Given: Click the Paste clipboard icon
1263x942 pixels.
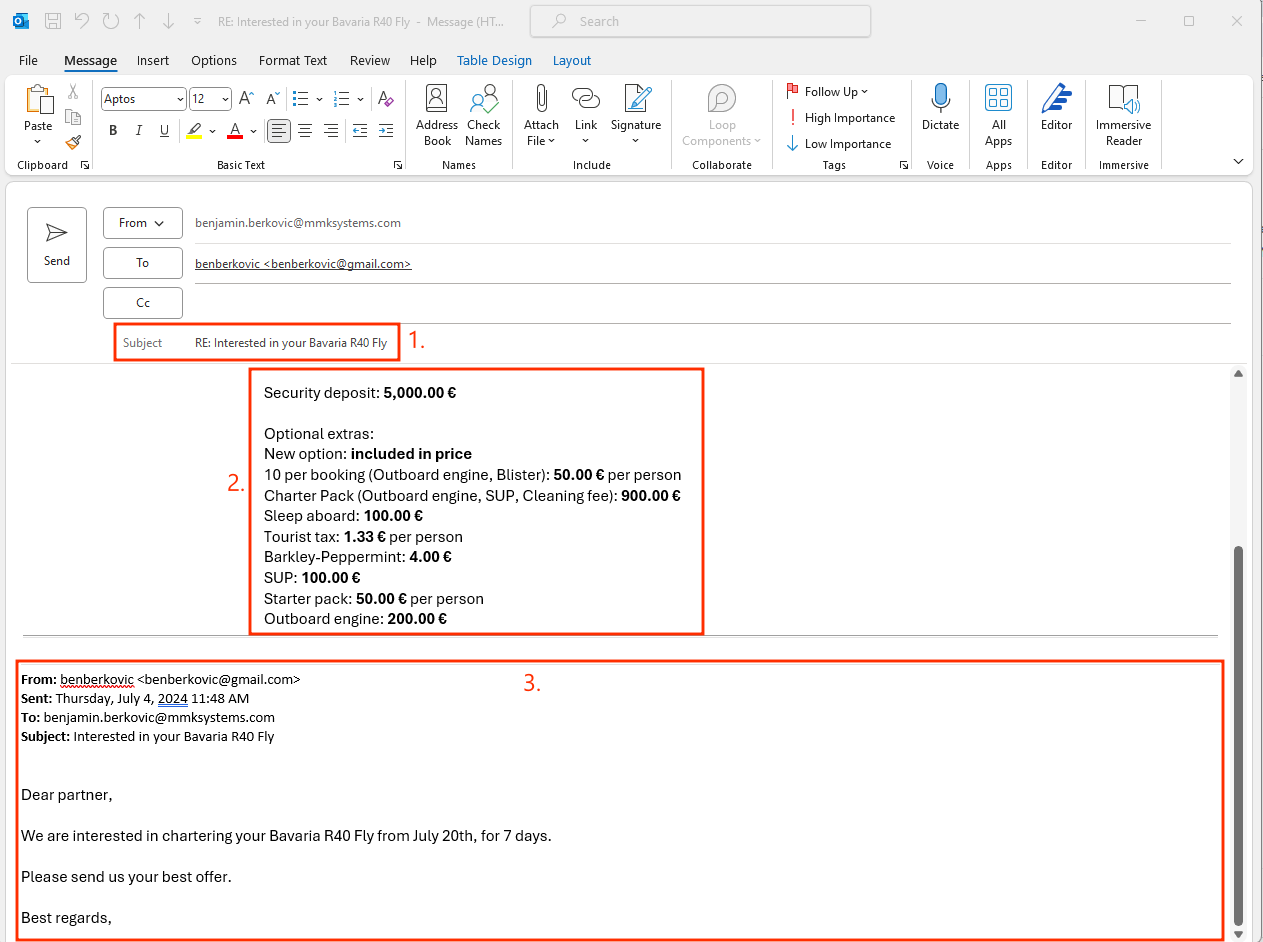Looking at the screenshot, I should coord(38,101).
